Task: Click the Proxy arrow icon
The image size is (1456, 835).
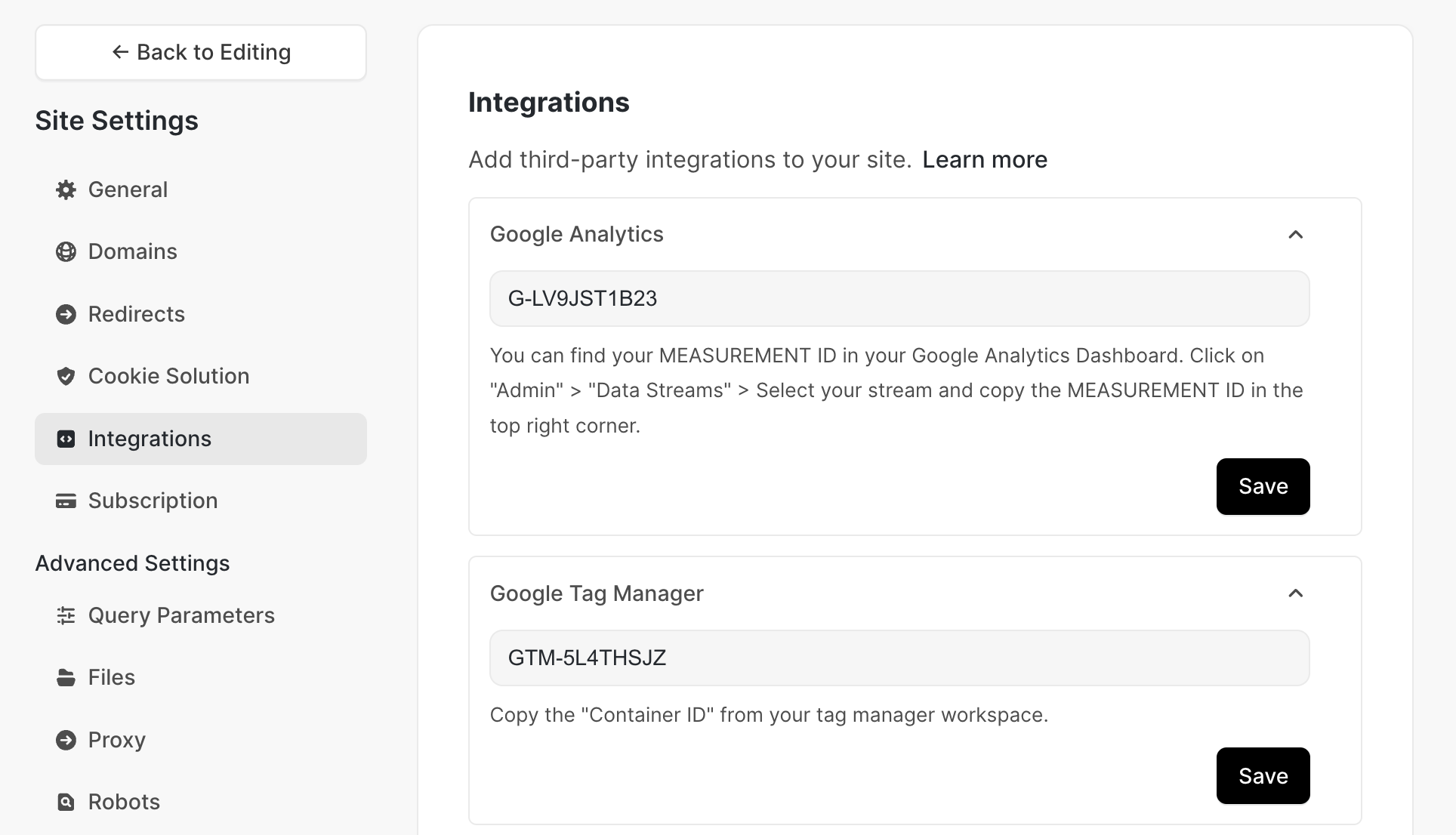Action: [x=66, y=740]
